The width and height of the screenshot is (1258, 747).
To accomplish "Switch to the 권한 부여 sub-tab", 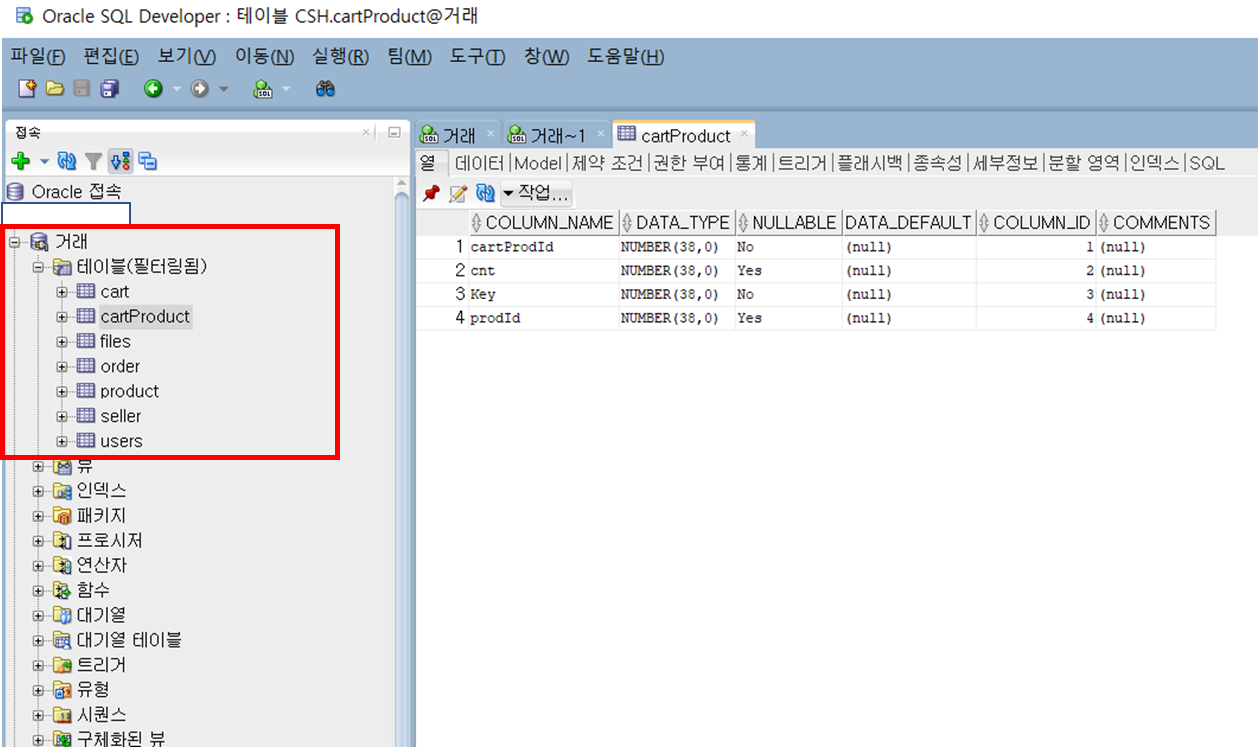I will click(x=689, y=164).
